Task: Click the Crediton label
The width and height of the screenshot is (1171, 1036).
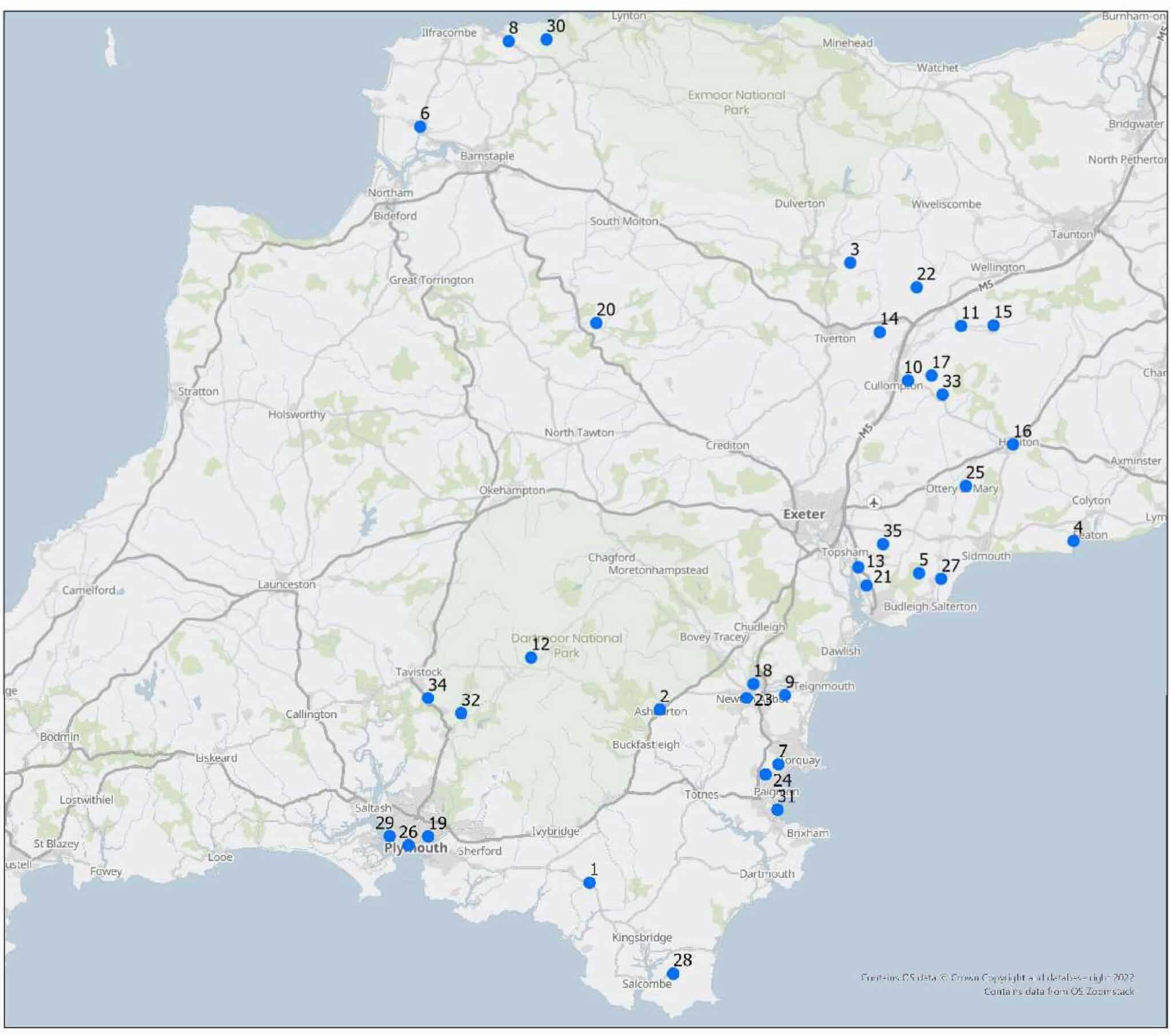Action: [727, 445]
